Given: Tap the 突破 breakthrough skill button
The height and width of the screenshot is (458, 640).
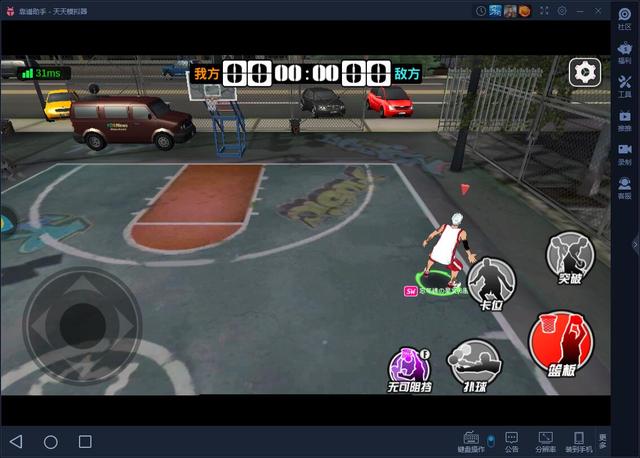Looking at the screenshot, I should (x=570, y=258).
